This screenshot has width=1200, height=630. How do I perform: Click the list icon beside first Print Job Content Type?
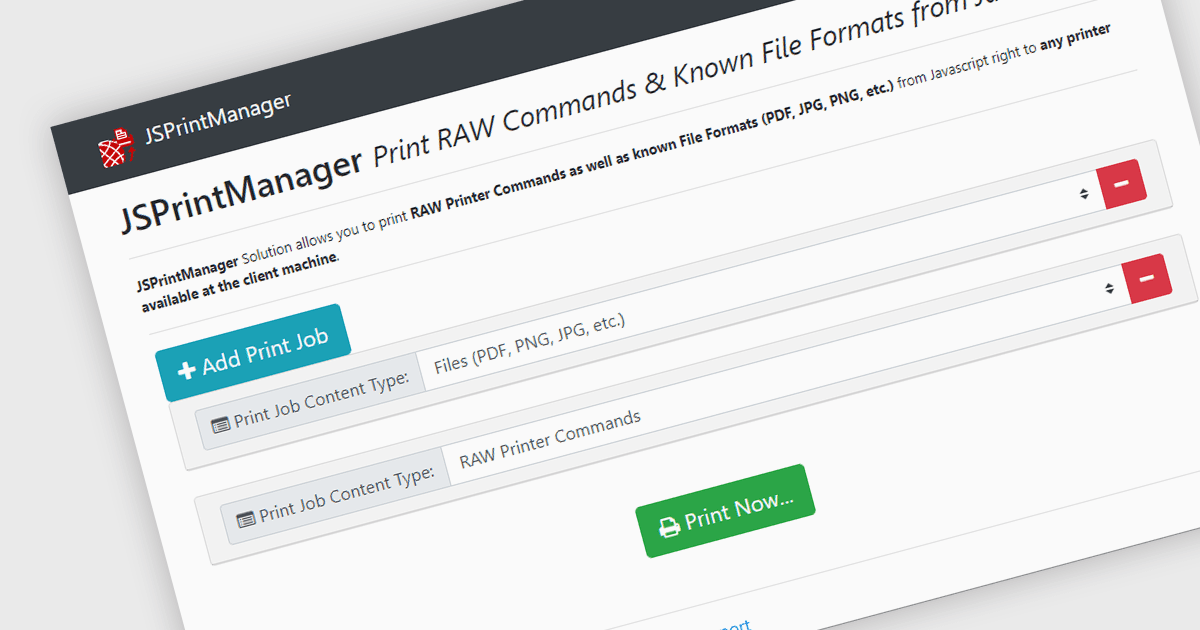coord(220,425)
